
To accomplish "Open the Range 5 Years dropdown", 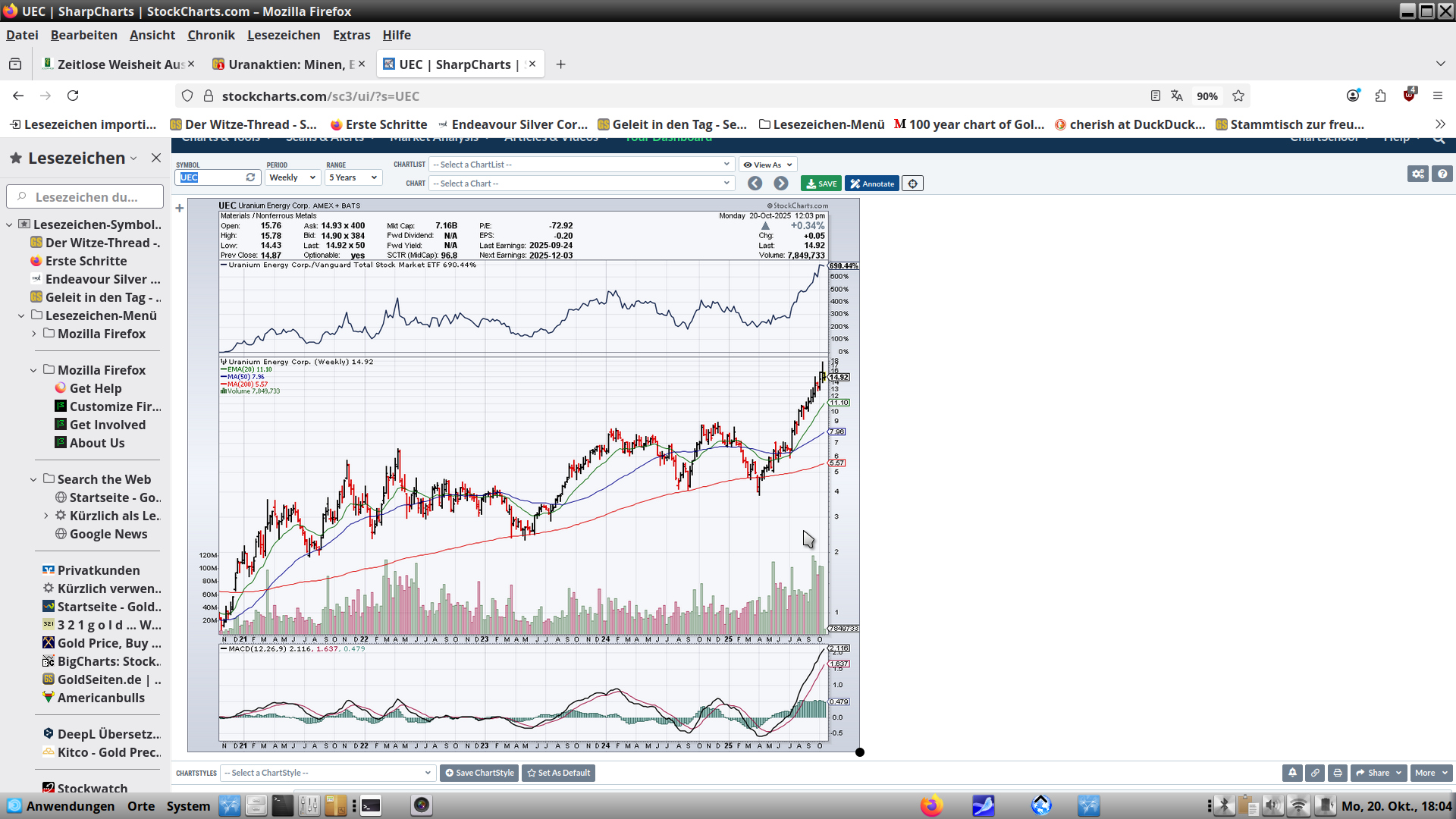I will (353, 177).
